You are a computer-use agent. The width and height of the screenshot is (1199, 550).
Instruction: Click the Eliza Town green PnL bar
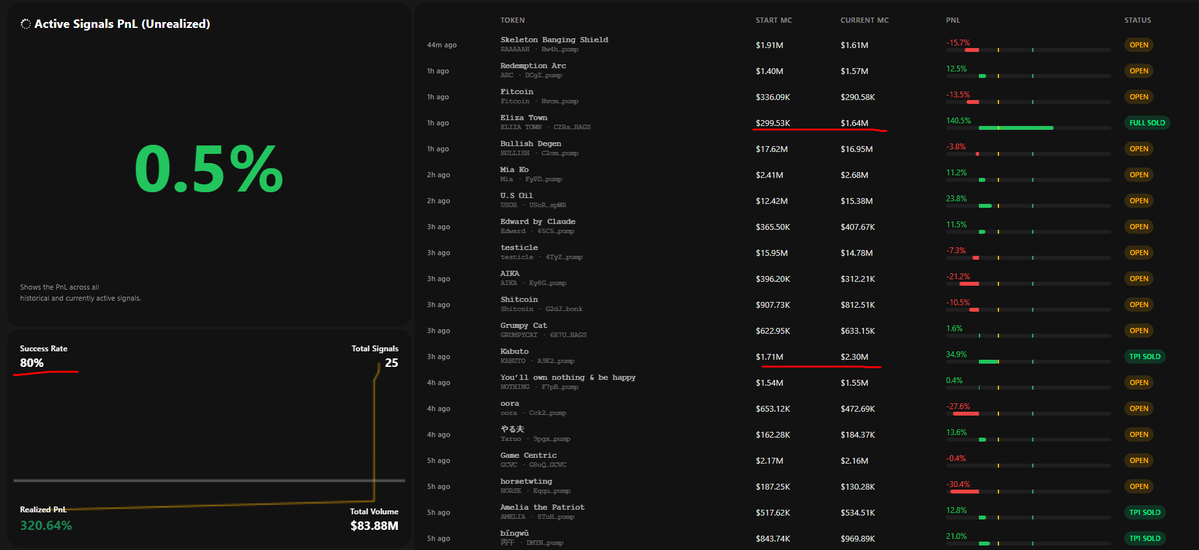coord(1015,128)
